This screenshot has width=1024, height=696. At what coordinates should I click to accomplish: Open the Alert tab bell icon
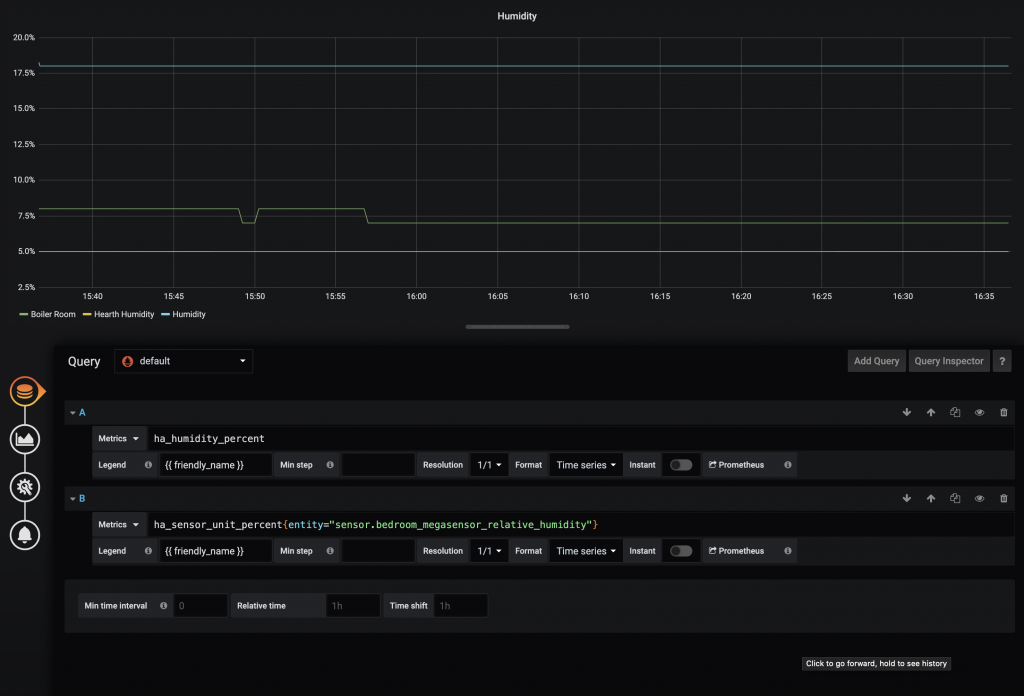[x=25, y=535]
